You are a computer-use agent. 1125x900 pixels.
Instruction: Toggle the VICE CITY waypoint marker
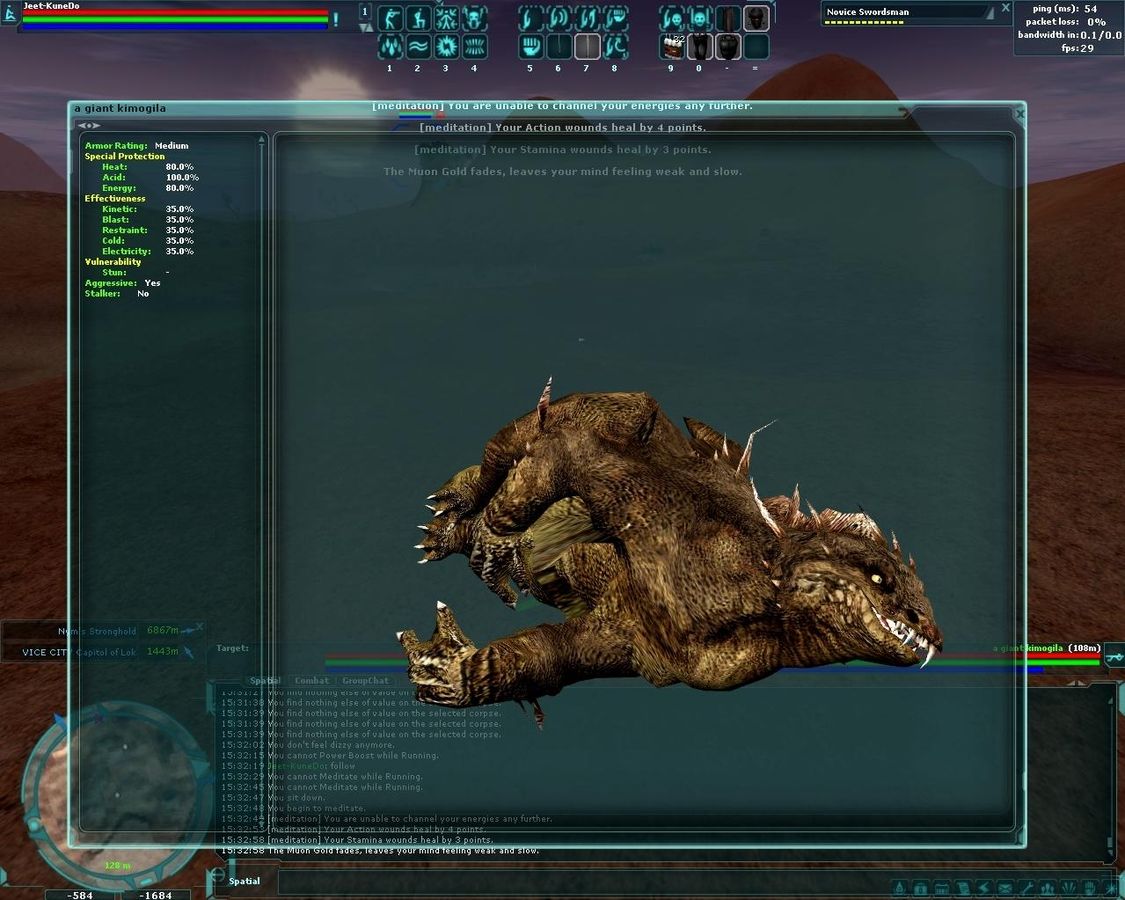(x=188, y=652)
